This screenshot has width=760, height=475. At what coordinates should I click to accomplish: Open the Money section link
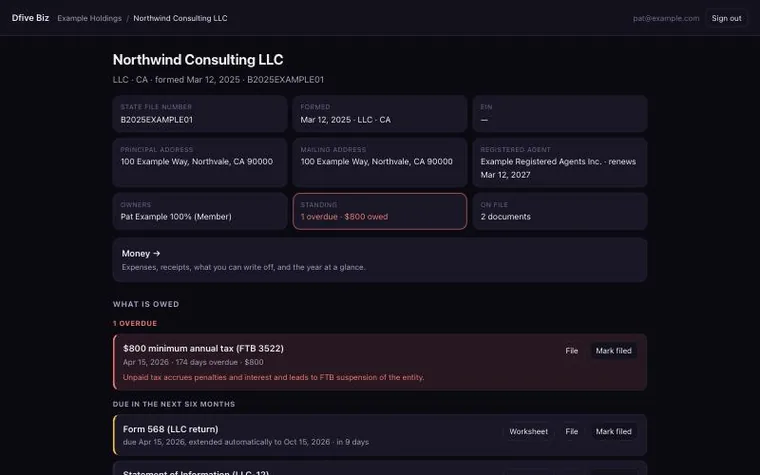point(380,260)
